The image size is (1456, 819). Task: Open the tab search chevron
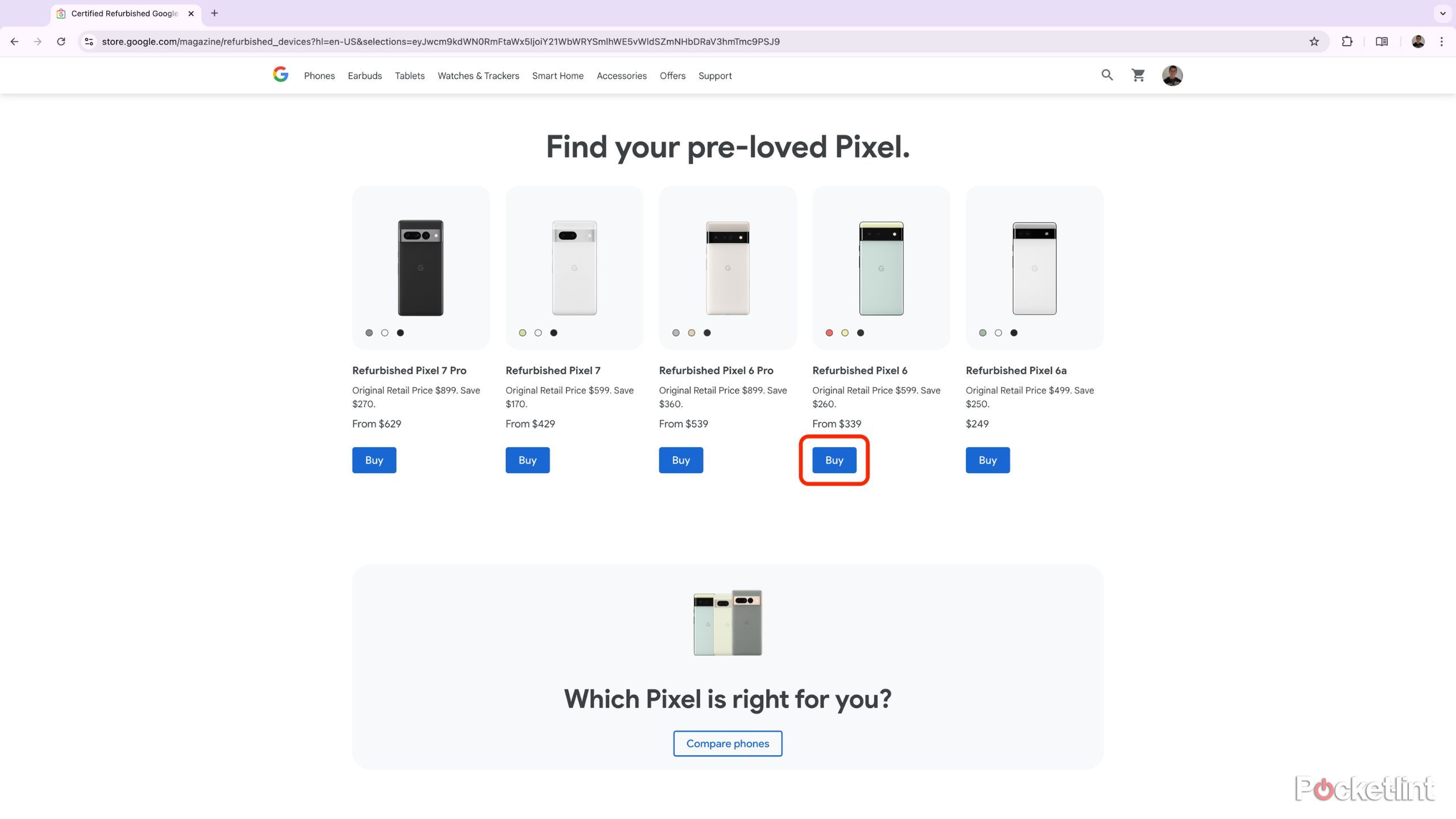1443,13
